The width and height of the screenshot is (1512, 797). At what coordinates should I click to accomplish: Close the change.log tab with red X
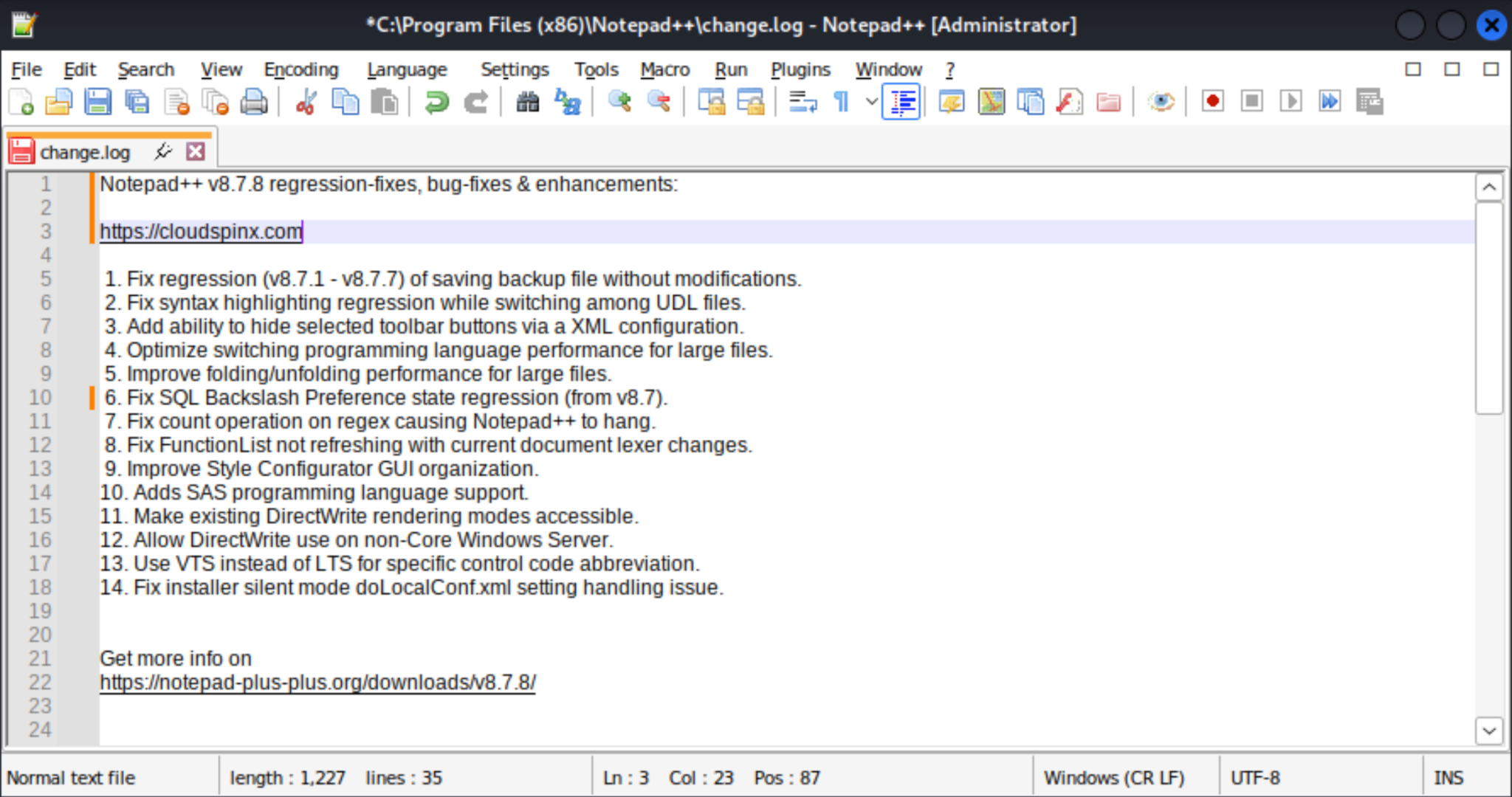point(195,152)
